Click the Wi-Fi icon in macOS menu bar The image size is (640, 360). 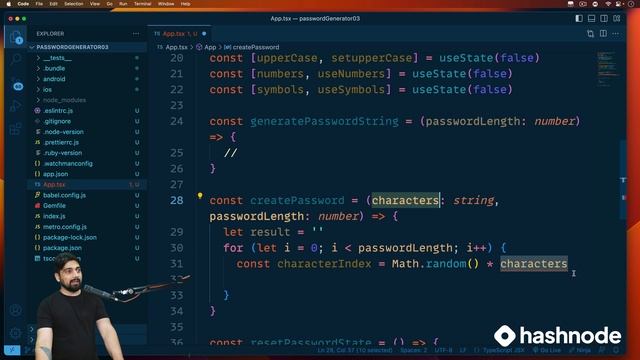608,4
